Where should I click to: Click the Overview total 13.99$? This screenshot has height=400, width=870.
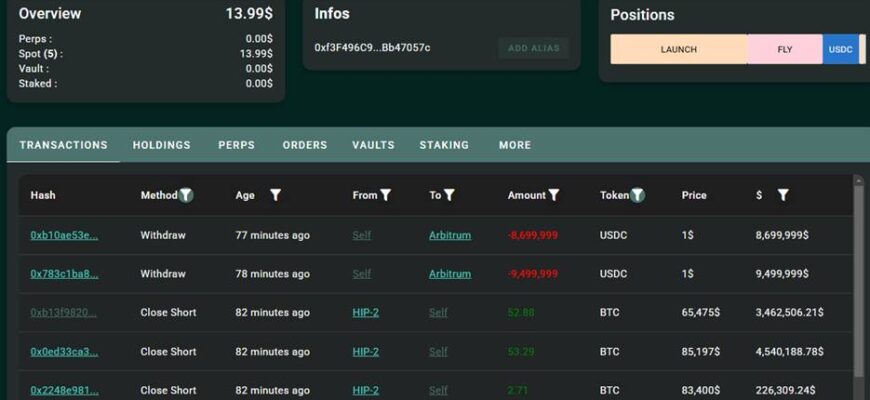tap(249, 14)
